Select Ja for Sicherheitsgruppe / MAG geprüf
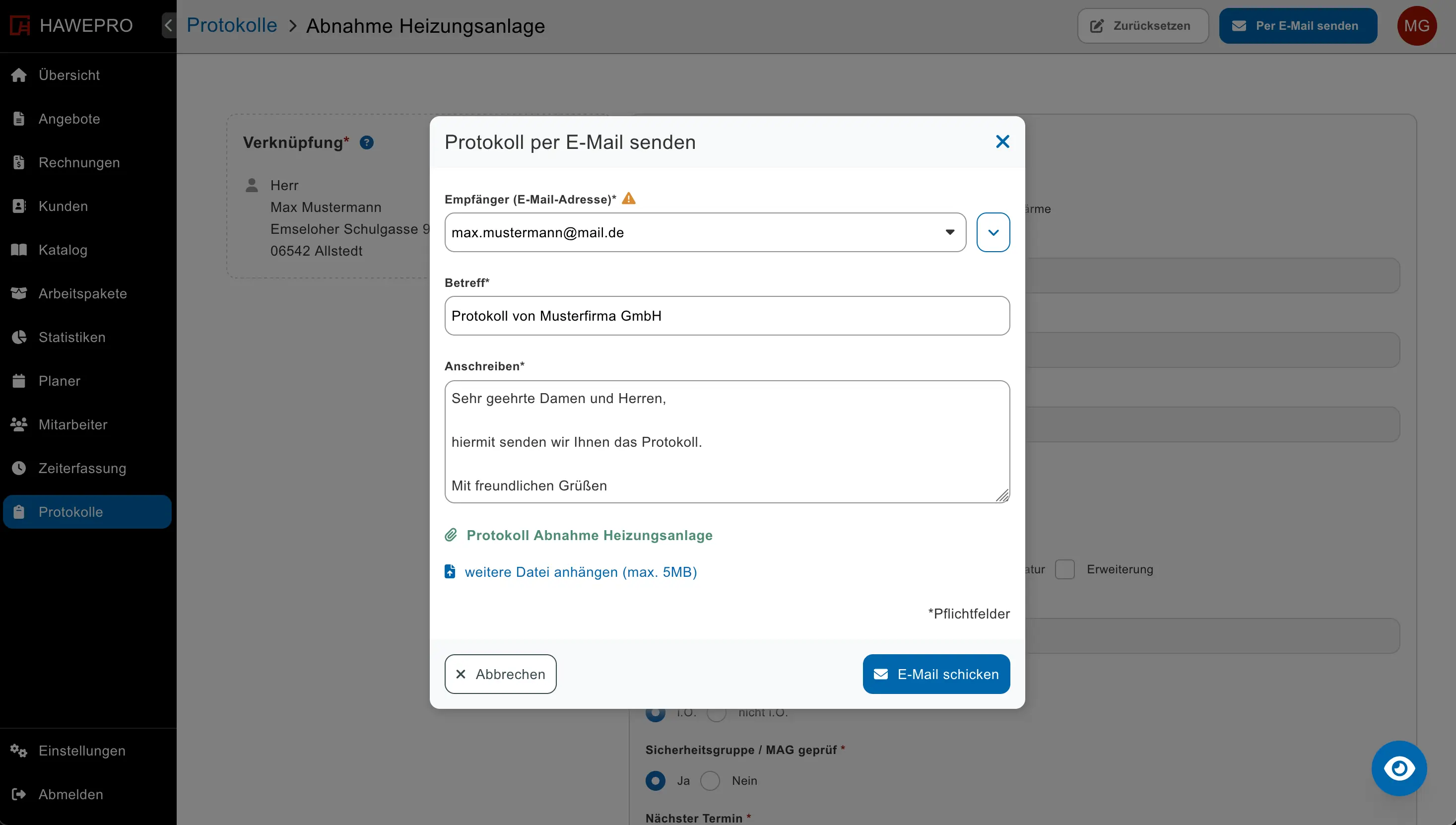Image resolution: width=1456 pixels, height=825 pixels. click(655, 780)
